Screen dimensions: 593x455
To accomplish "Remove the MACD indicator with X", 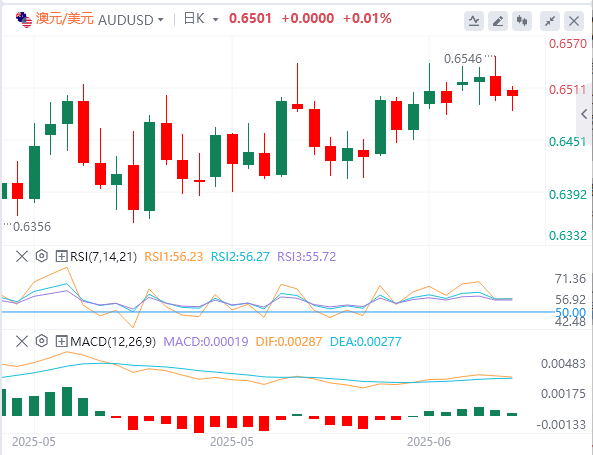I will tap(22, 342).
